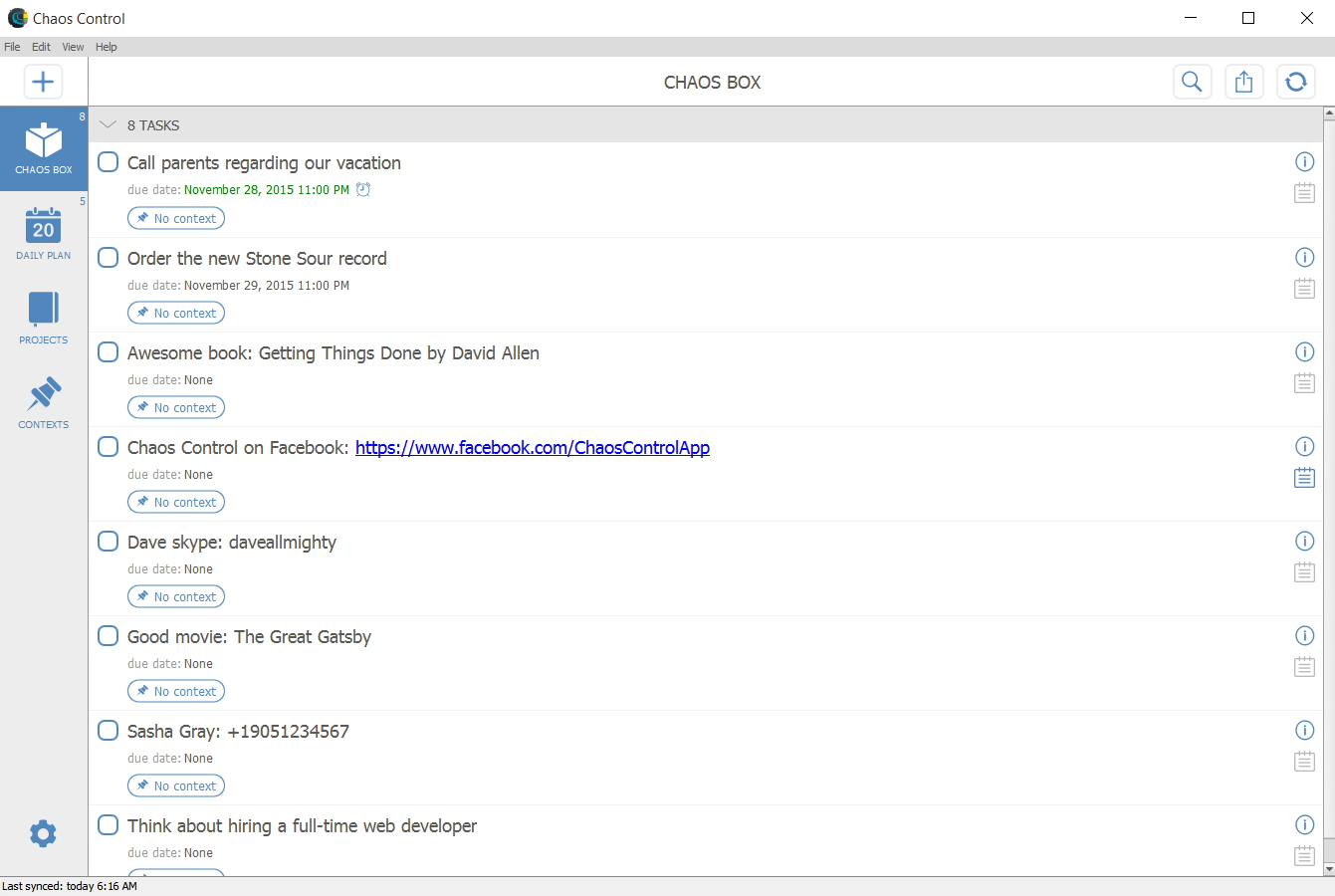Image resolution: width=1335 pixels, height=896 pixels.
Task: Set context for Sasha Gray task
Action: click(x=176, y=785)
